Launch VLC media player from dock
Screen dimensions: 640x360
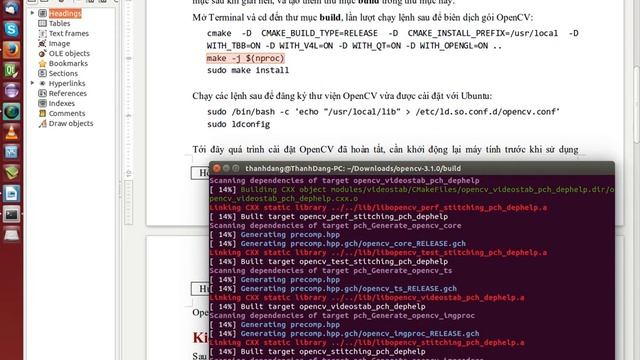click(11, 132)
